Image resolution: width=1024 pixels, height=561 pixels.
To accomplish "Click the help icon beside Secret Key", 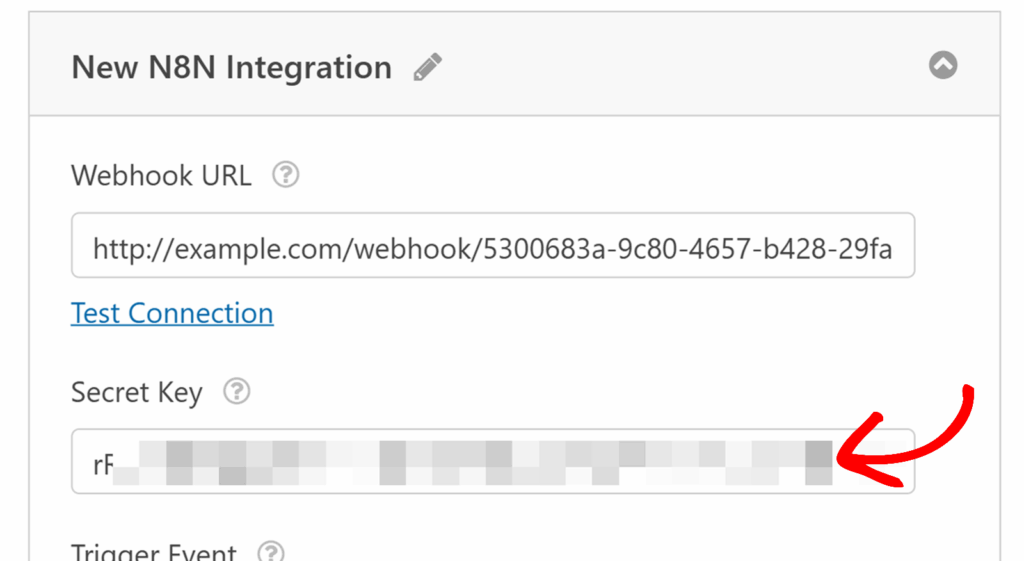I will (x=236, y=392).
